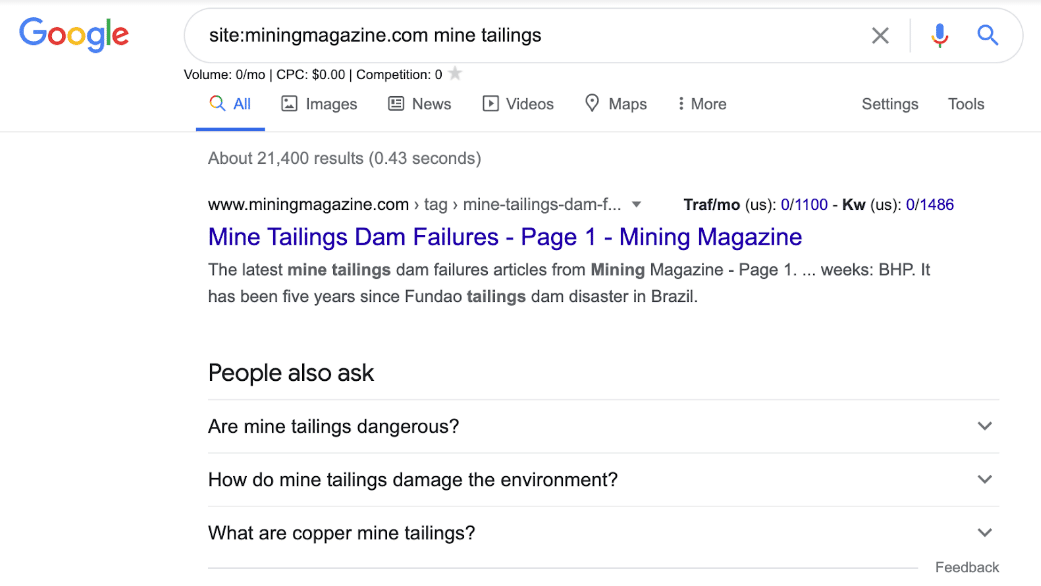
Task: Select the All results tab
Action: 230,104
